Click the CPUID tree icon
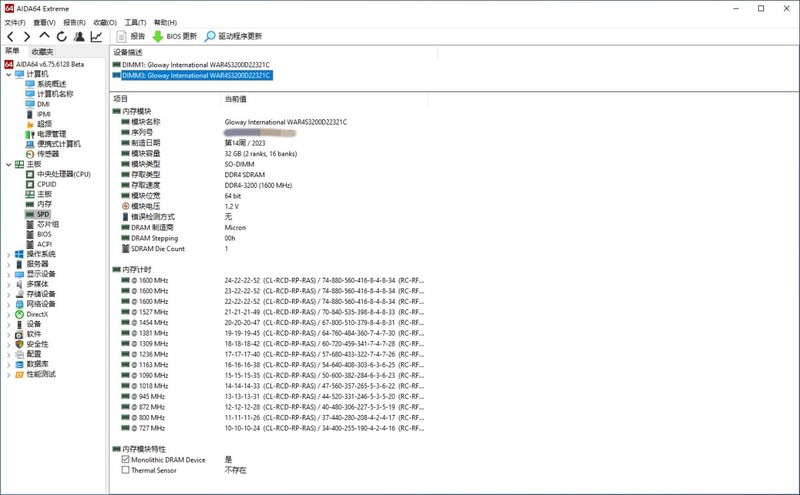 point(30,184)
